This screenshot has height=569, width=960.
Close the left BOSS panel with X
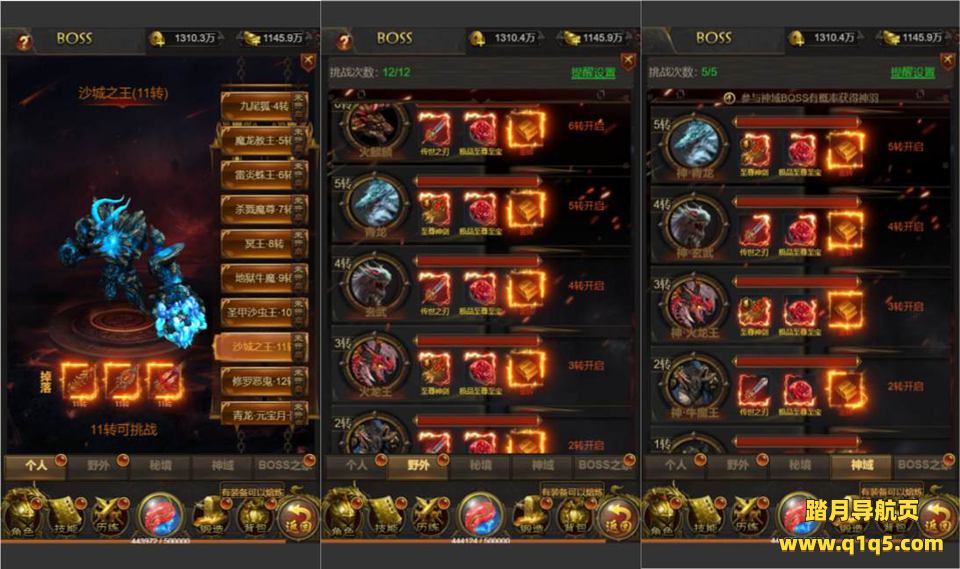pyautogui.click(x=308, y=61)
